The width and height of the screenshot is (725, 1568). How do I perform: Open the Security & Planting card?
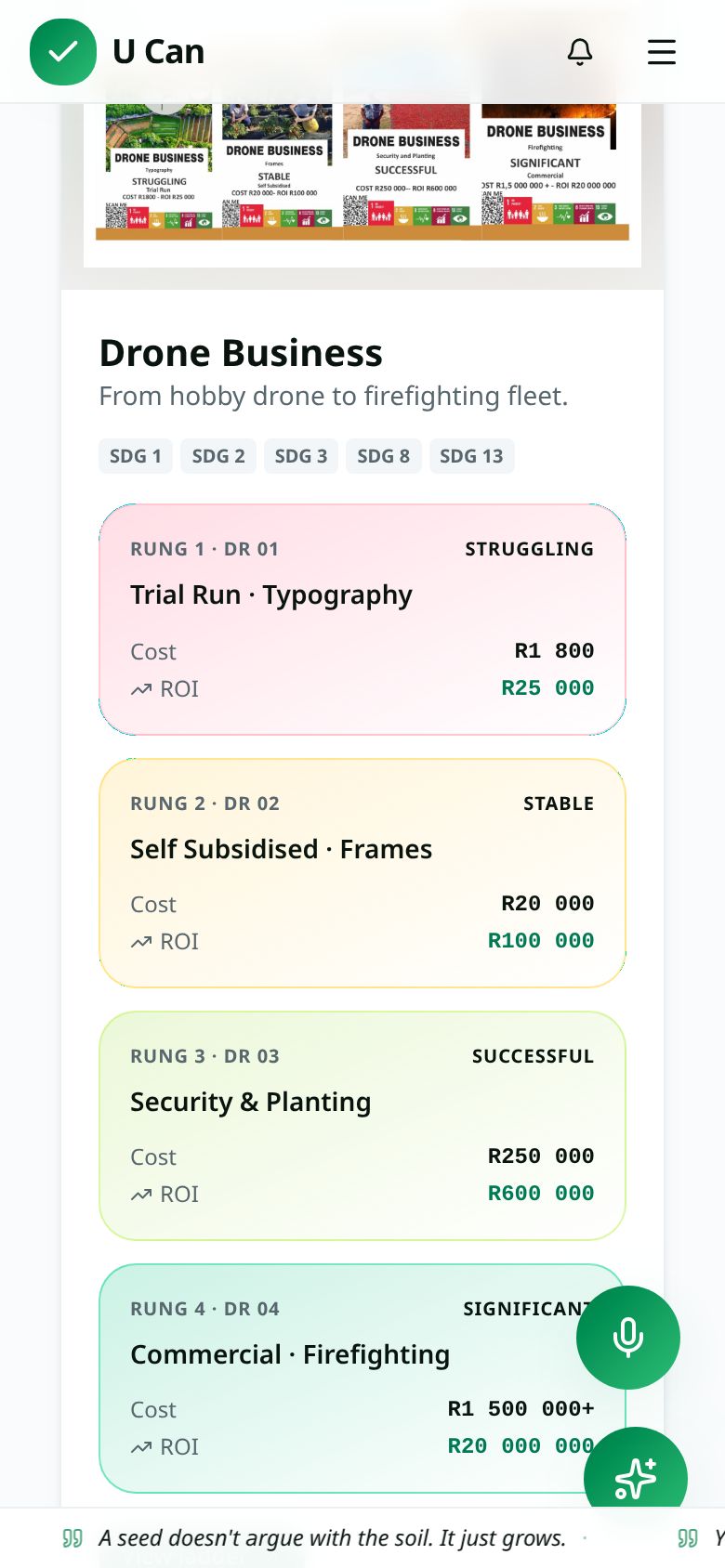(x=362, y=1126)
